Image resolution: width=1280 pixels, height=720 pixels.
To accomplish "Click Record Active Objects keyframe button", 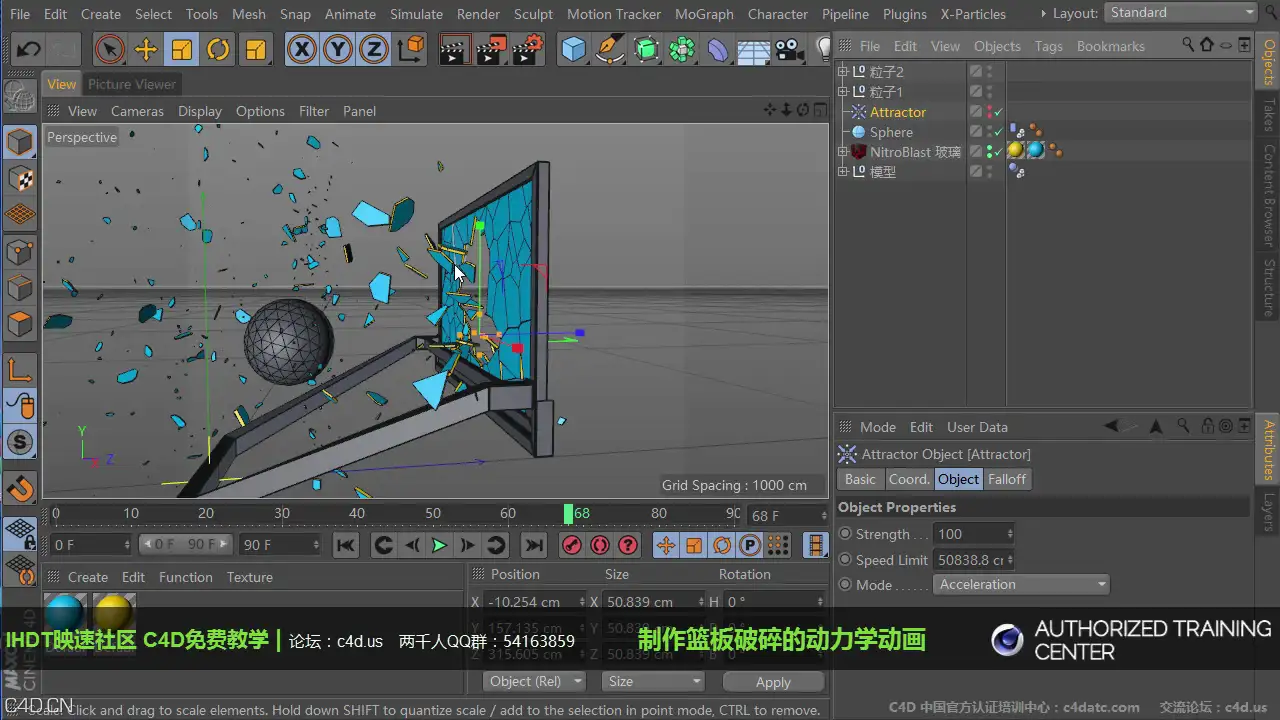I will [x=572, y=545].
